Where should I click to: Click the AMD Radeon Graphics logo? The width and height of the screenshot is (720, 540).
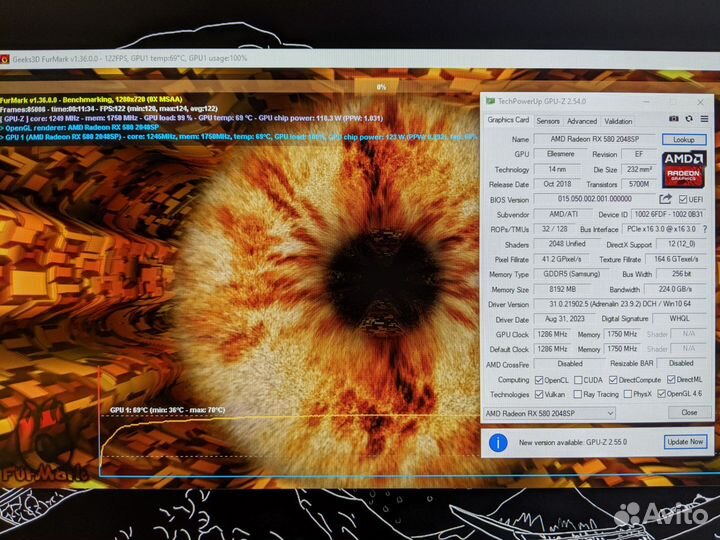tap(684, 170)
